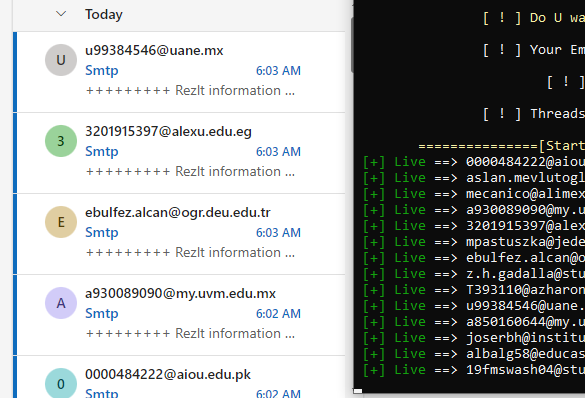585x398 pixels.
Task: Click terminal Live line 0000484222@aiou
Action: [474, 162]
